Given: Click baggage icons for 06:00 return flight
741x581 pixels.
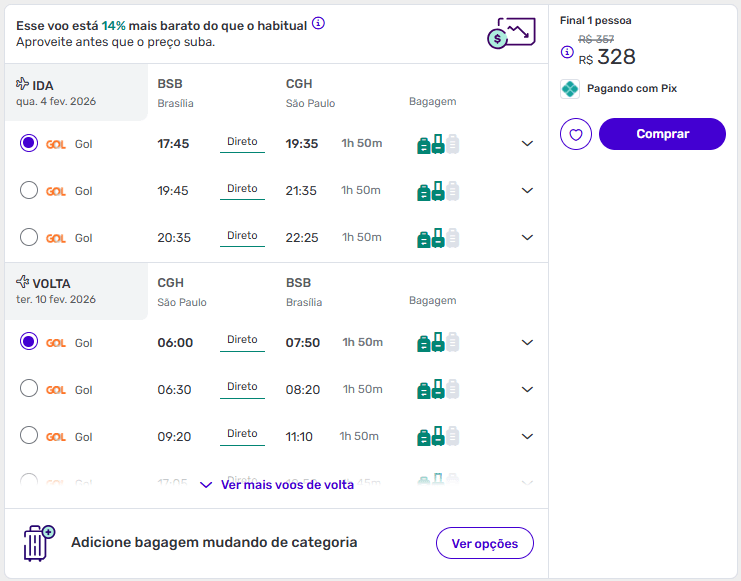Looking at the screenshot, I should click(438, 343).
